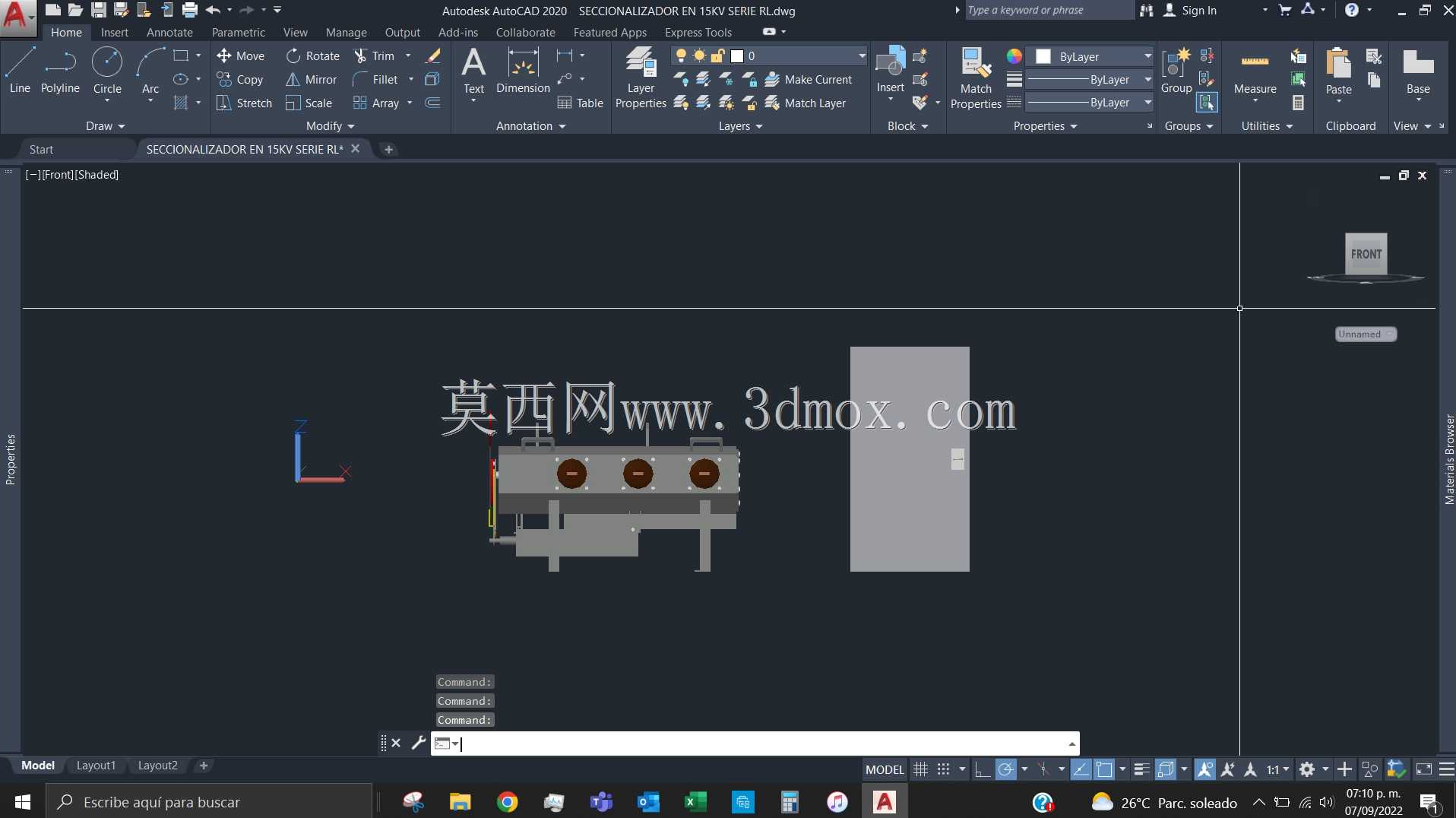Image resolution: width=1456 pixels, height=818 pixels.
Task: Open the layer selection dropdown
Action: point(862,55)
